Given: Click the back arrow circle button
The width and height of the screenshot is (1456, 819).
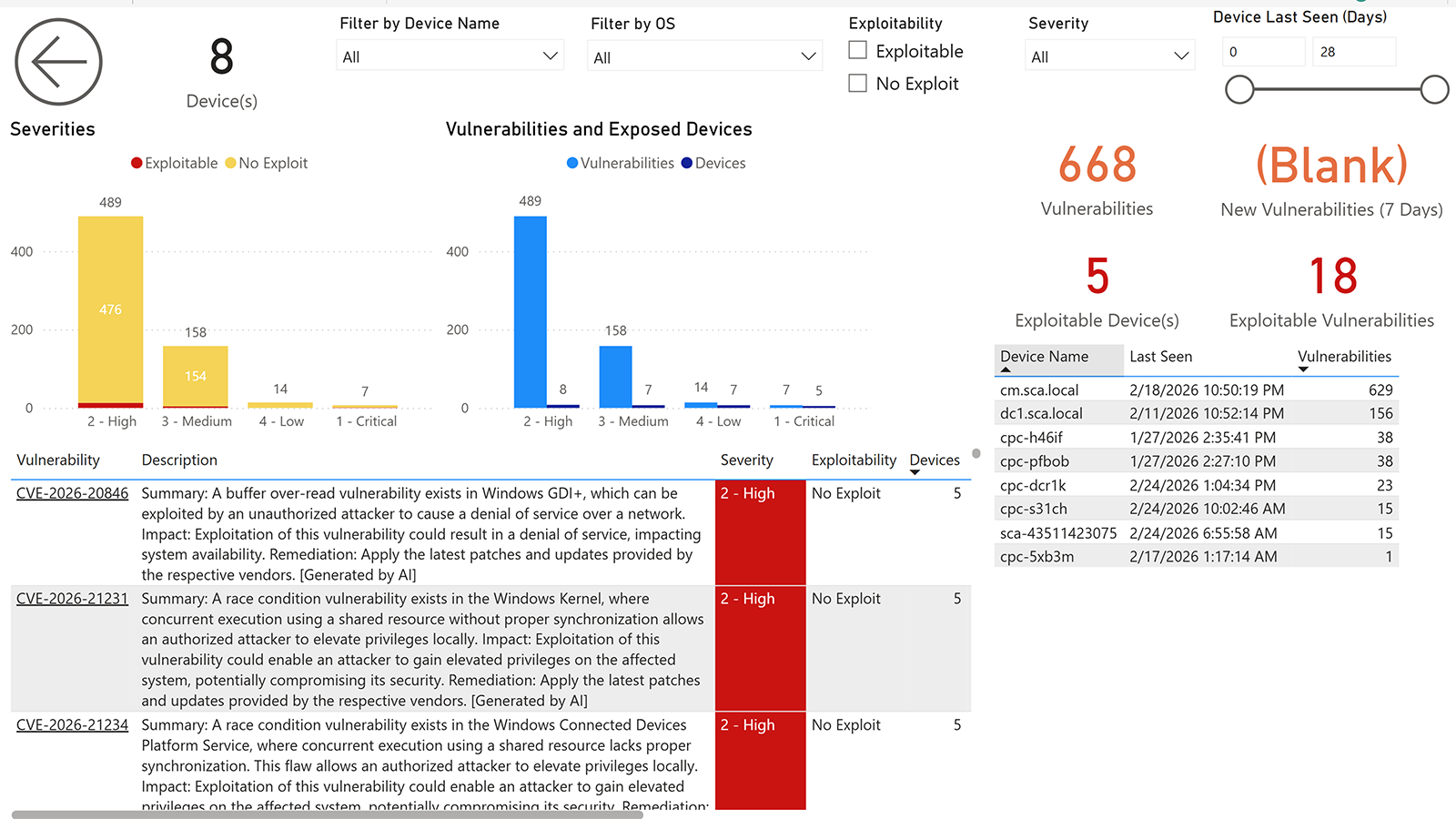Looking at the screenshot, I should 58,62.
